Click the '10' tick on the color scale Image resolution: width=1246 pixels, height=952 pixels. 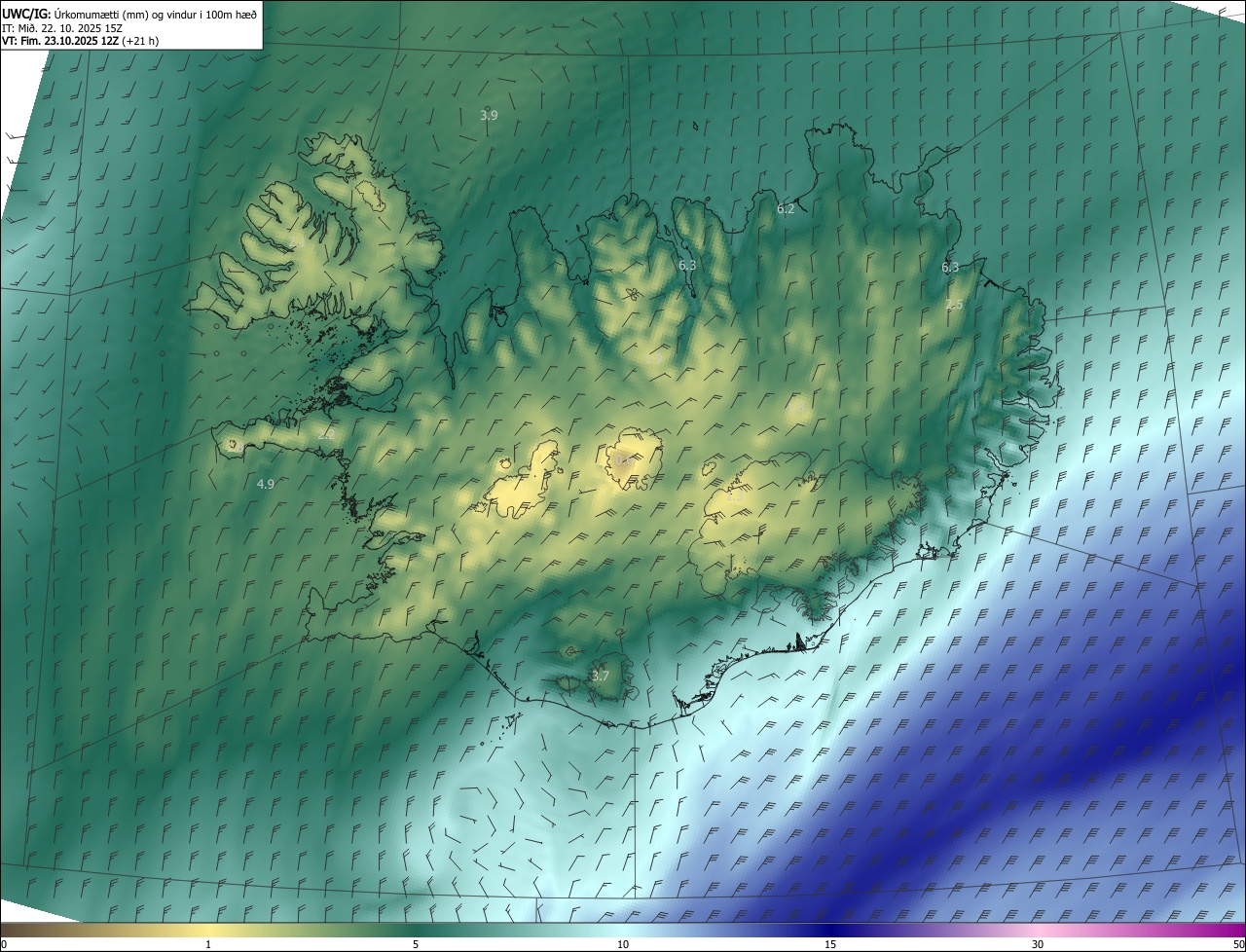(x=623, y=945)
